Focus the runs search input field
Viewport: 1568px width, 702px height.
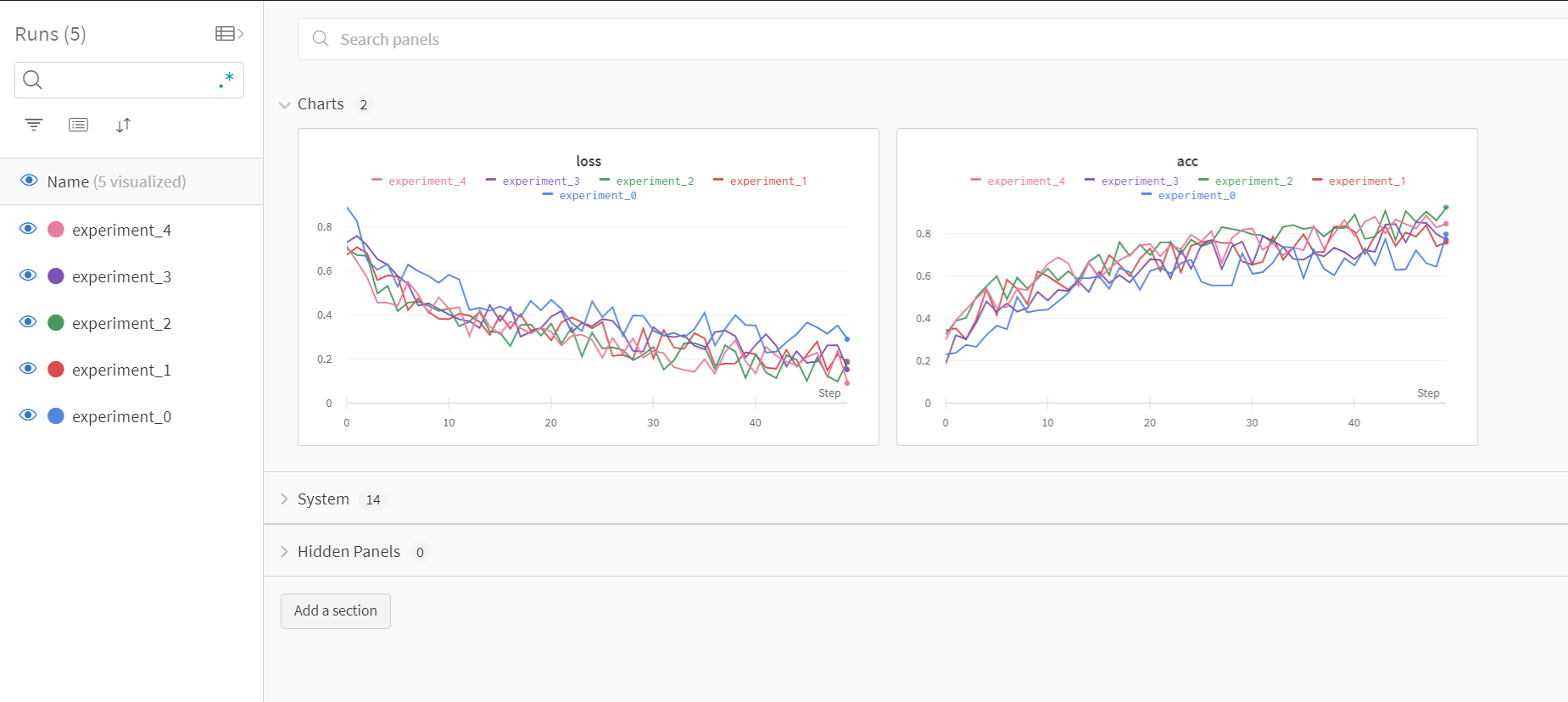pyautogui.click(x=130, y=80)
